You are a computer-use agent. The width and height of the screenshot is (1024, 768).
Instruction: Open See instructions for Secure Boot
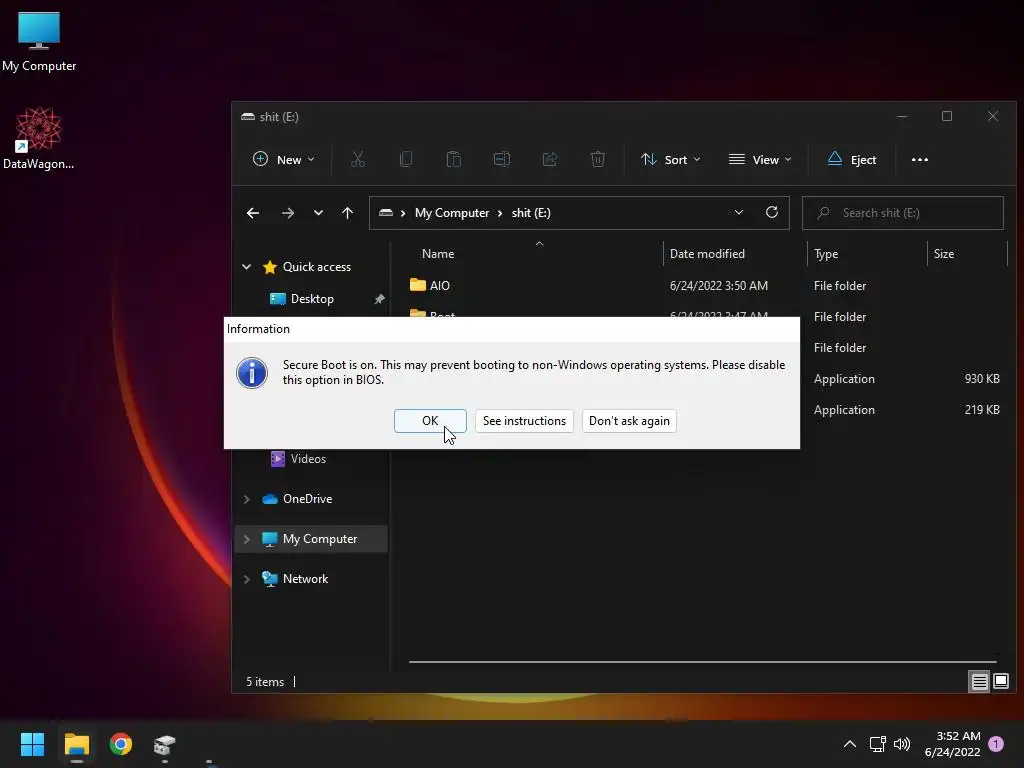click(524, 421)
